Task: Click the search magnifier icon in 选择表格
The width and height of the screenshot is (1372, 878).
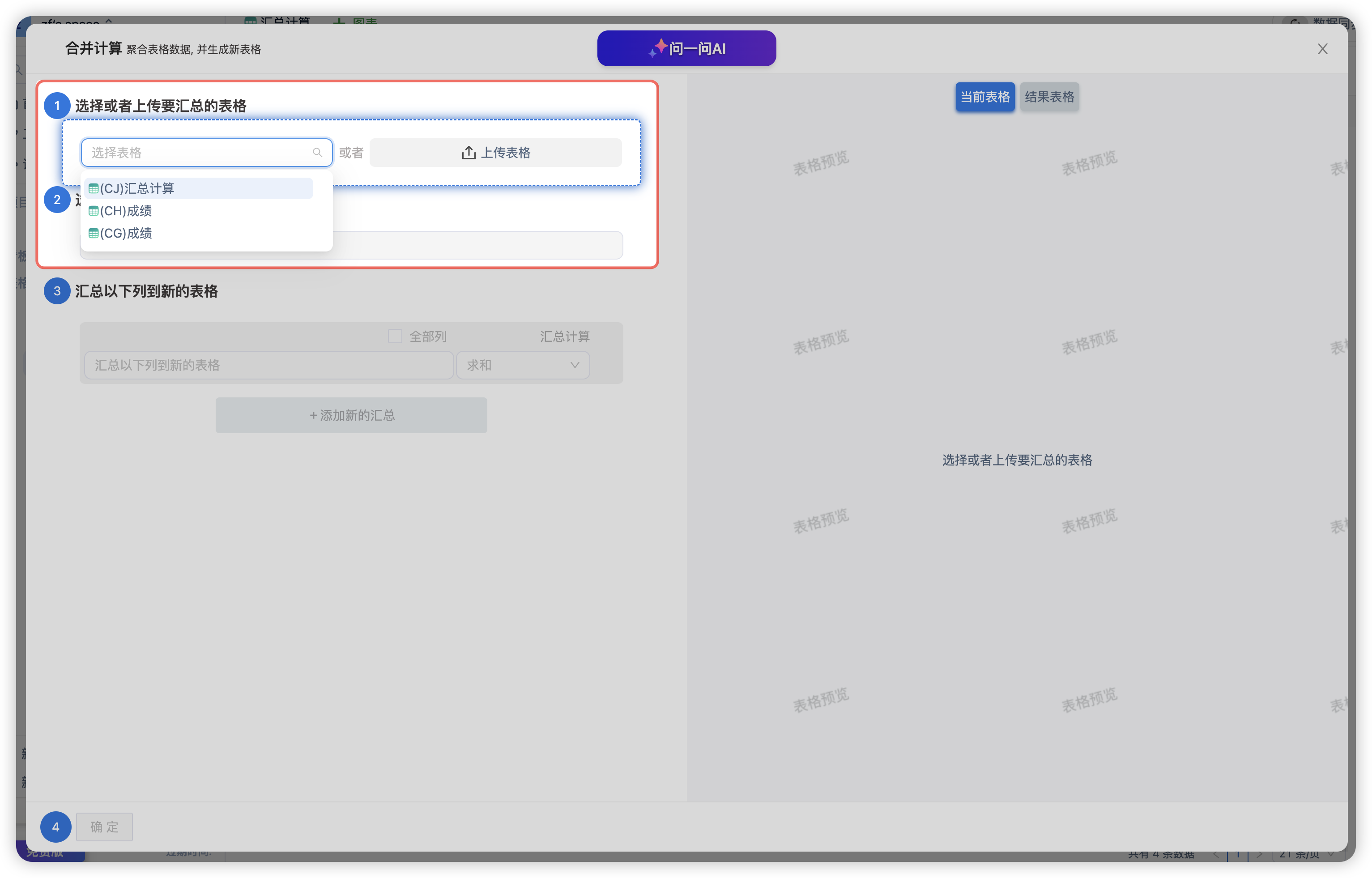Action: 317,152
